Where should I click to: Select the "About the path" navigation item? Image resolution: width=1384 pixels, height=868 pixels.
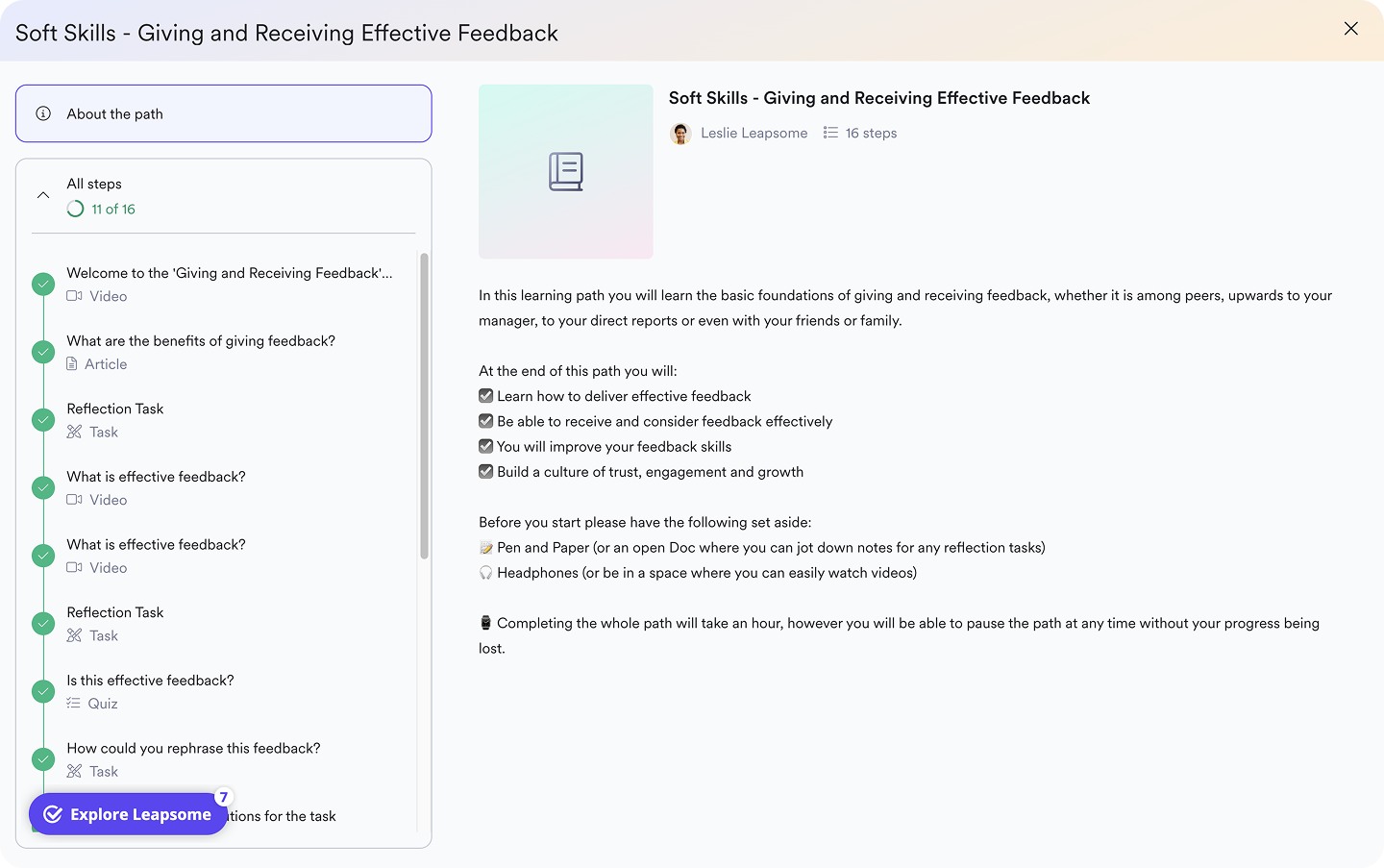point(223,112)
